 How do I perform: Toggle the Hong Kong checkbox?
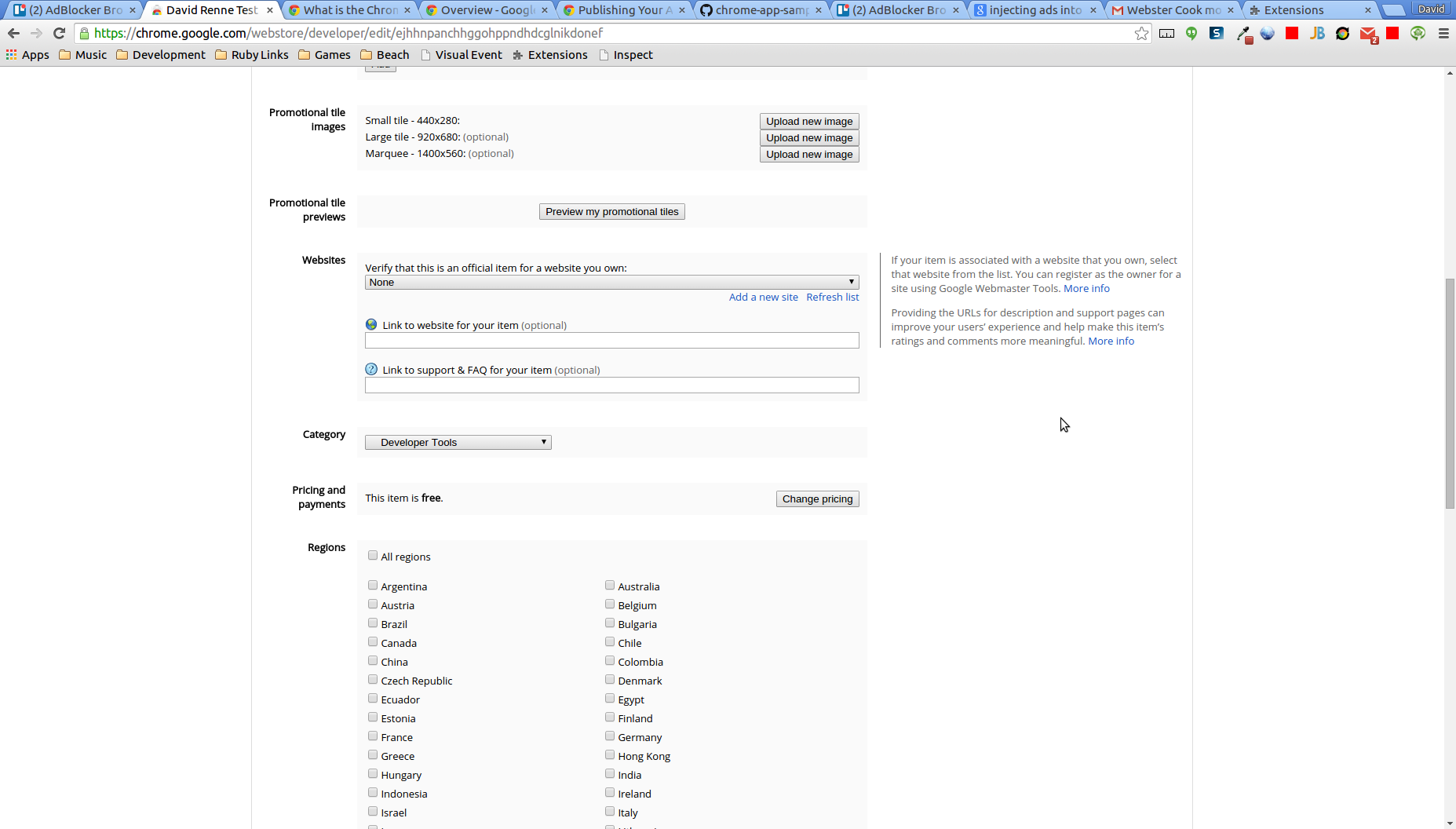click(x=610, y=754)
